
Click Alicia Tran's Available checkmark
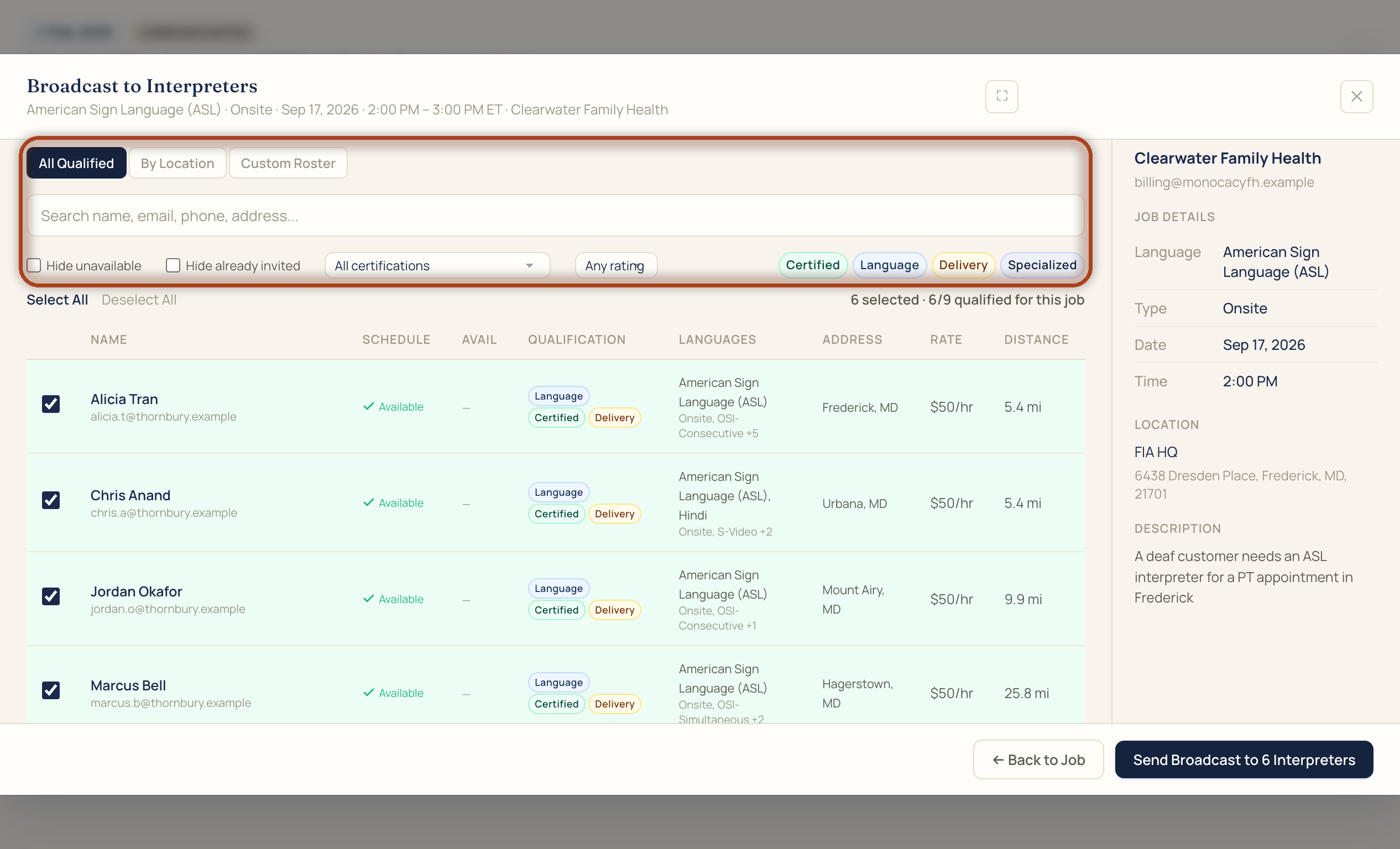click(368, 406)
